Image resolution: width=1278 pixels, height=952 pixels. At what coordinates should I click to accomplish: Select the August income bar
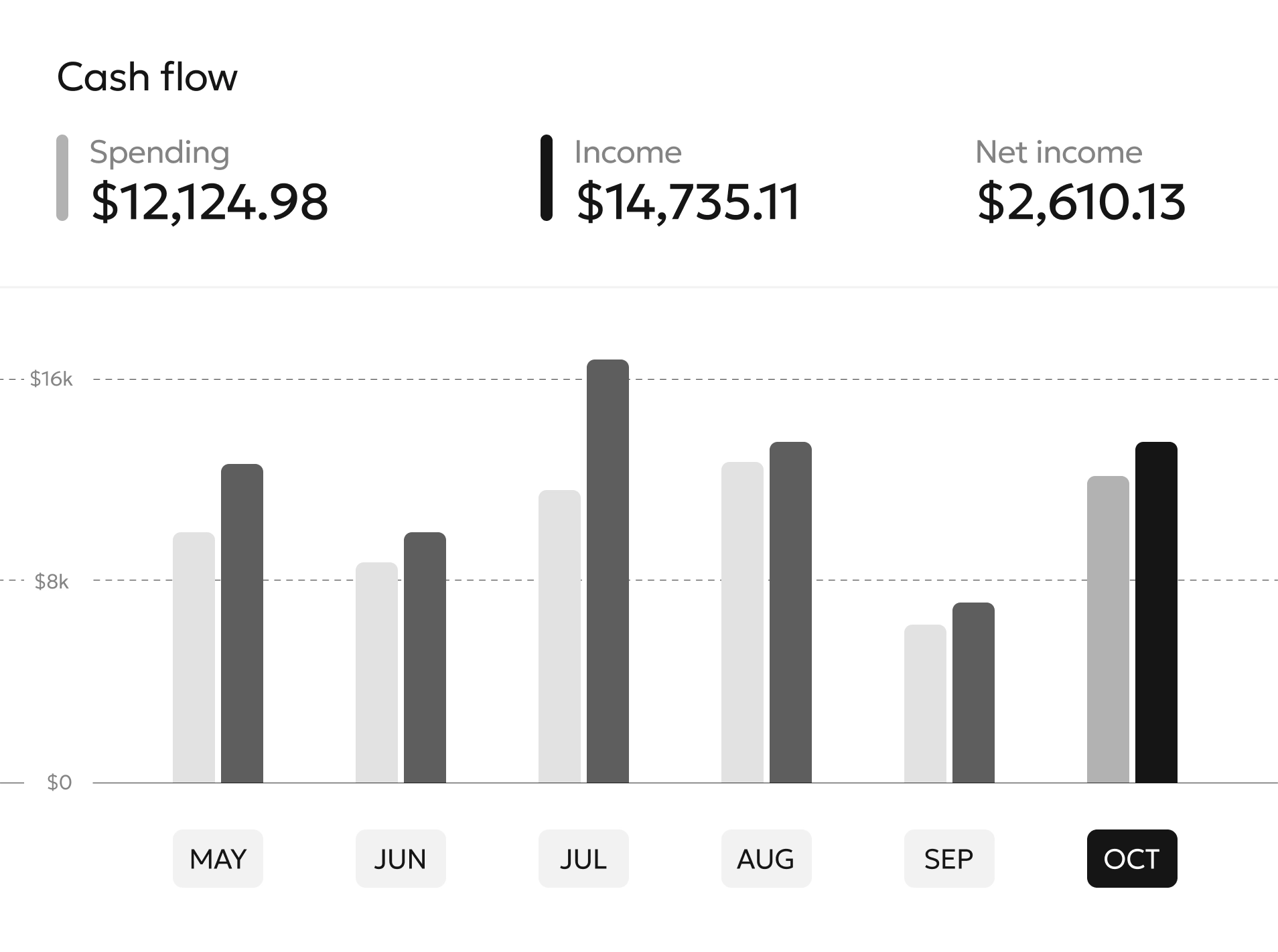point(790,612)
